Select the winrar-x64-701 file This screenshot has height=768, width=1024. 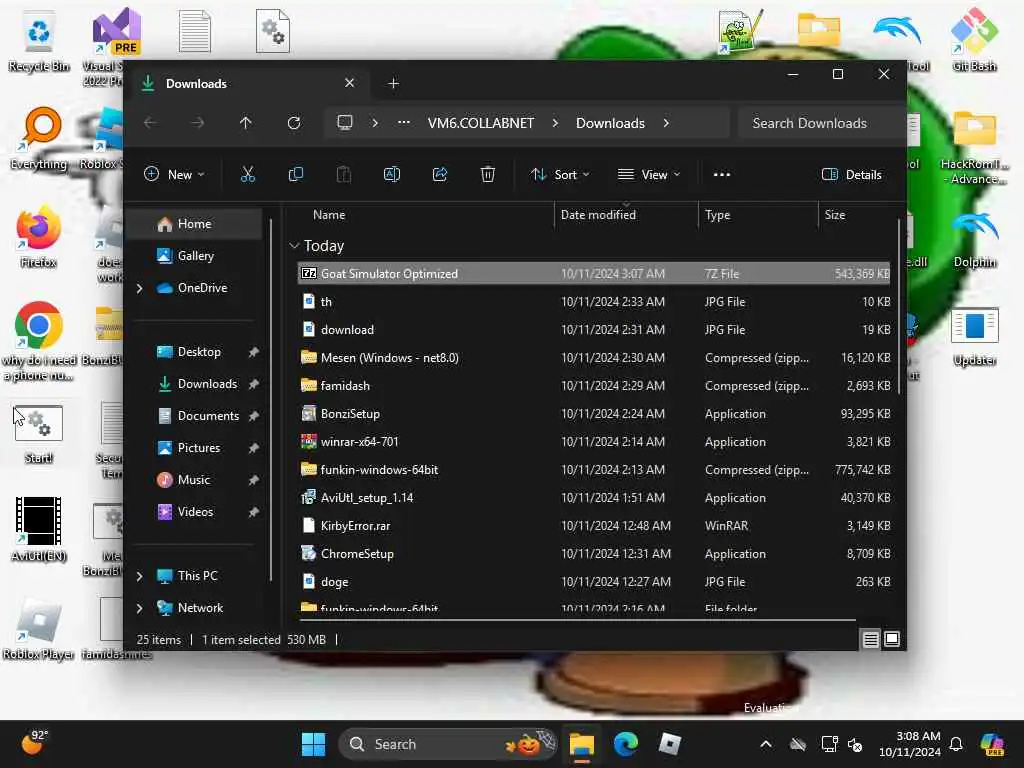coord(594,442)
